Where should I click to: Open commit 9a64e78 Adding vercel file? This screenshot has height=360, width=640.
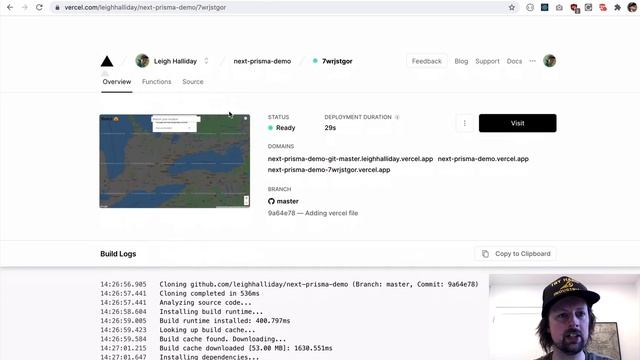[x=313, y=213]
